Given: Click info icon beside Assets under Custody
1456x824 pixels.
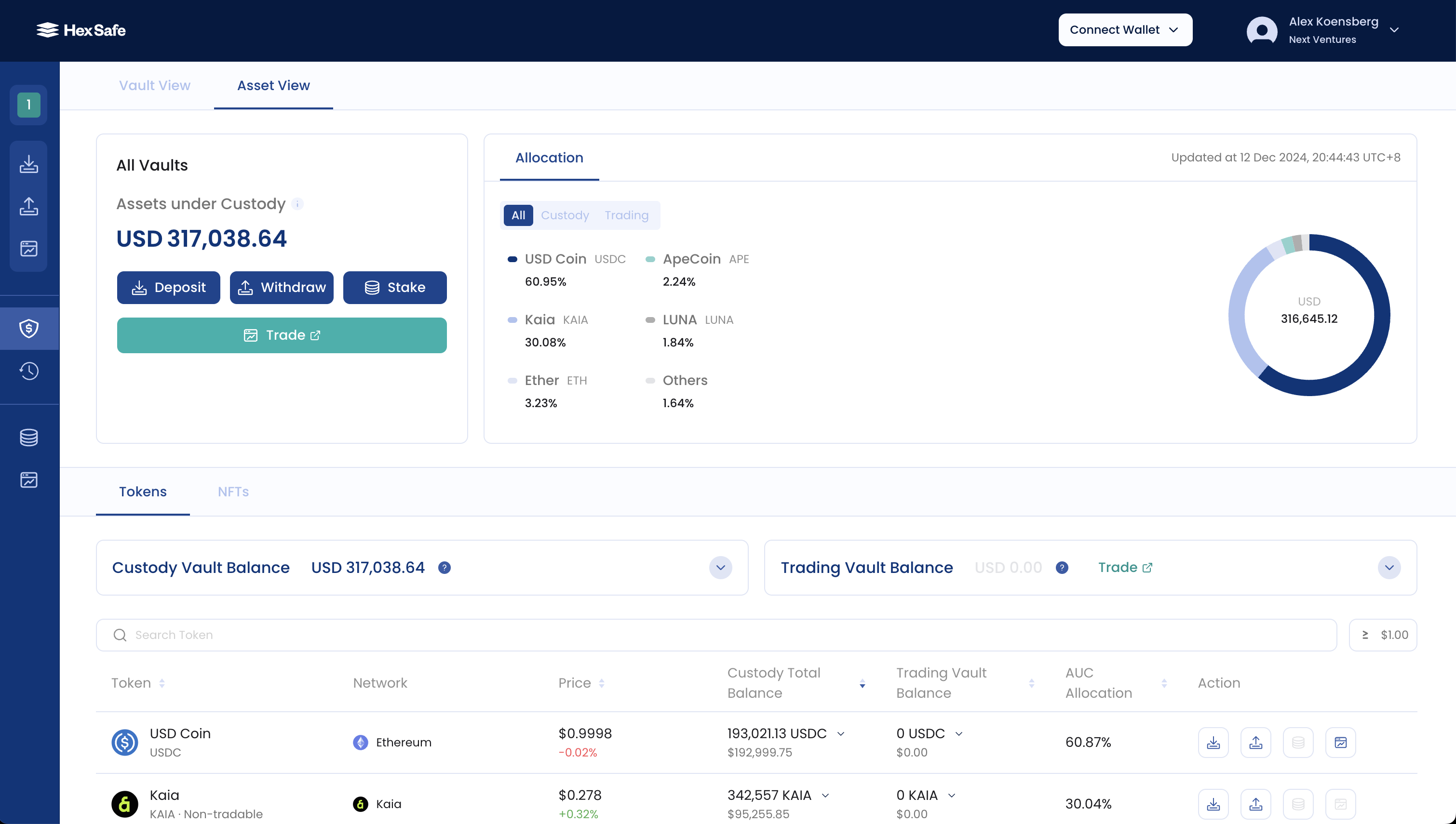Looking at the screenshot, I should pos(297,204).
